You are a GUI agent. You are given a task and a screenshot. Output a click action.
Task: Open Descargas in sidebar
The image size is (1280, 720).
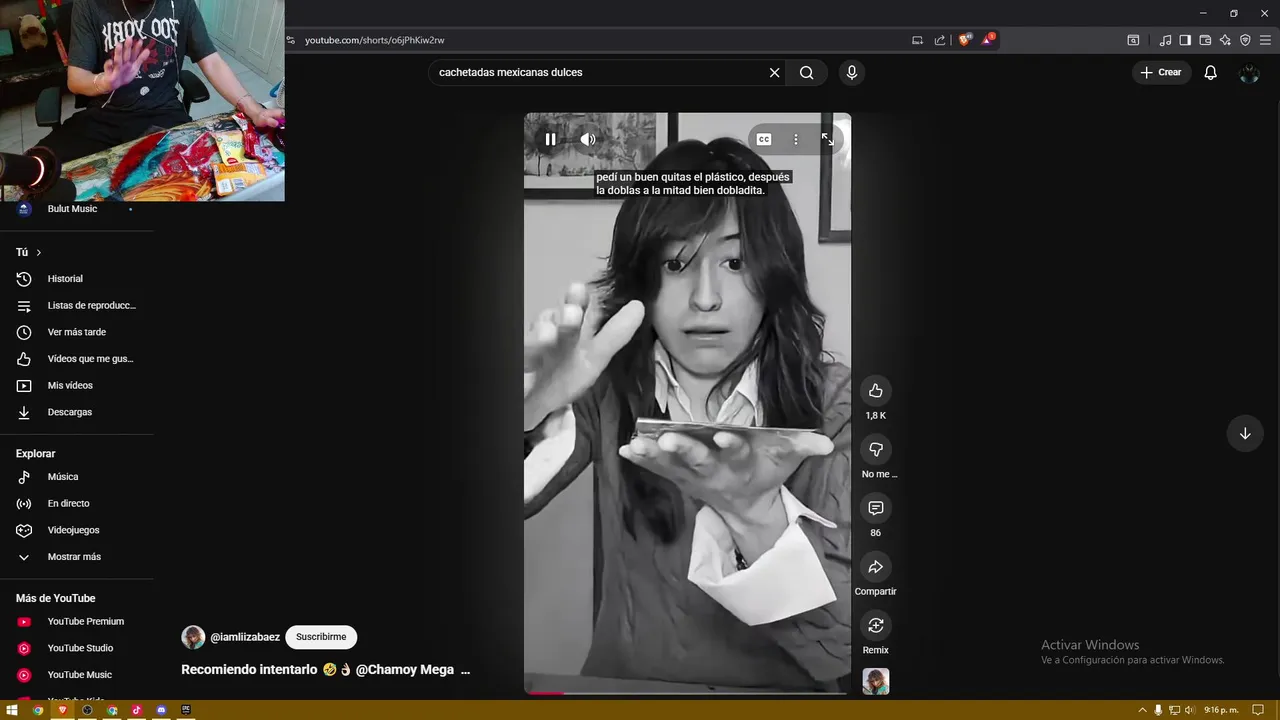click(77, 412)
